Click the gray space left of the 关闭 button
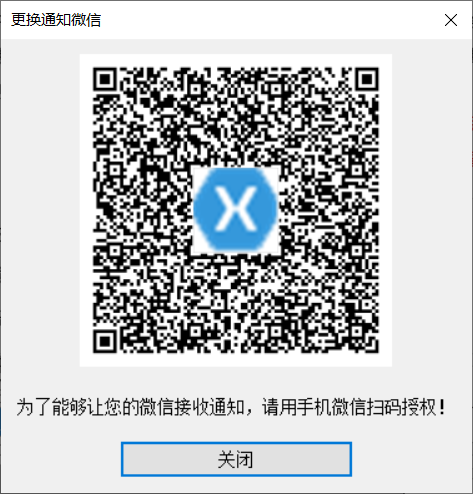 coord(61,459)
